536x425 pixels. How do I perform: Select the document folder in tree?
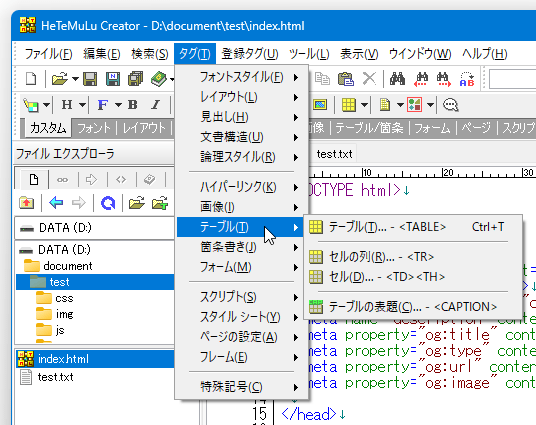[x=68, y=266]
